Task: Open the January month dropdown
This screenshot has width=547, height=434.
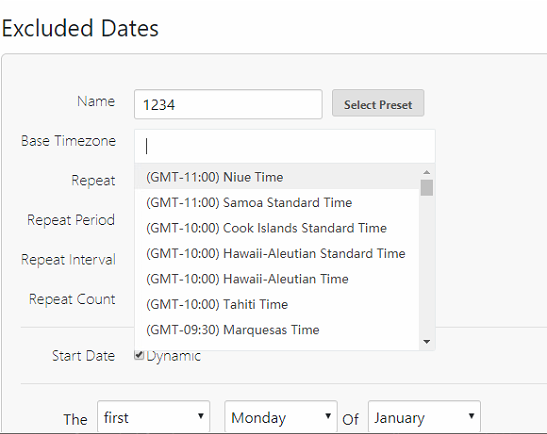Action: click(424, 417)
